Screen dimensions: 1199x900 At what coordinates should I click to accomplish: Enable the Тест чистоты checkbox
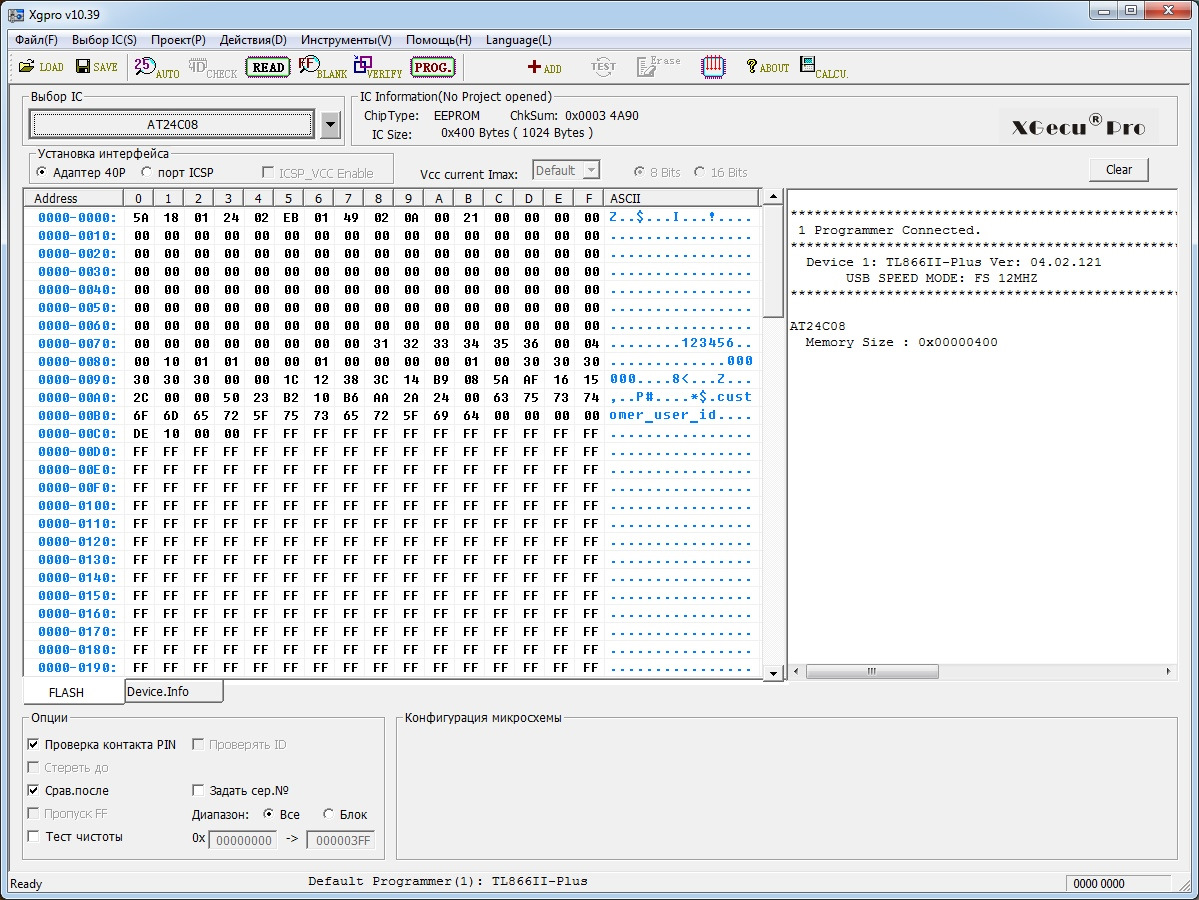pyautogui.click(x=34, y=836)
